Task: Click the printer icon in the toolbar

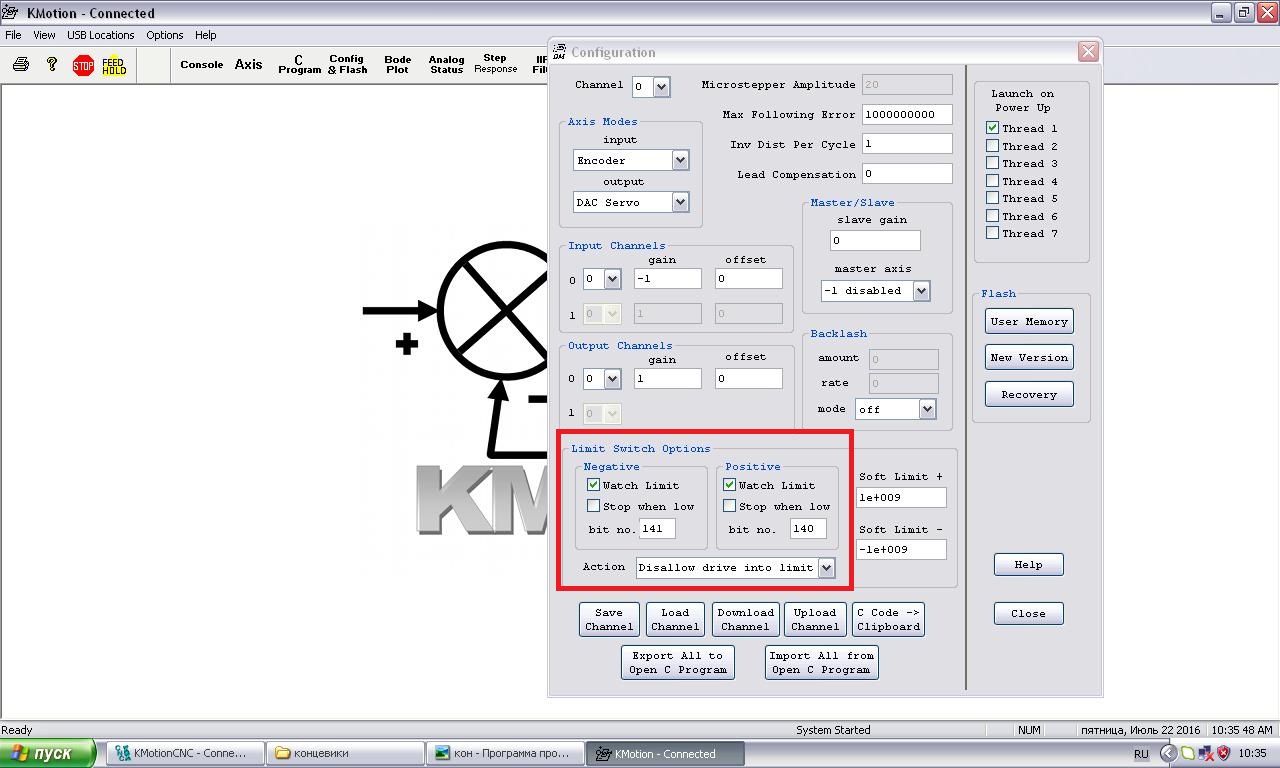Action: [21, 65]
